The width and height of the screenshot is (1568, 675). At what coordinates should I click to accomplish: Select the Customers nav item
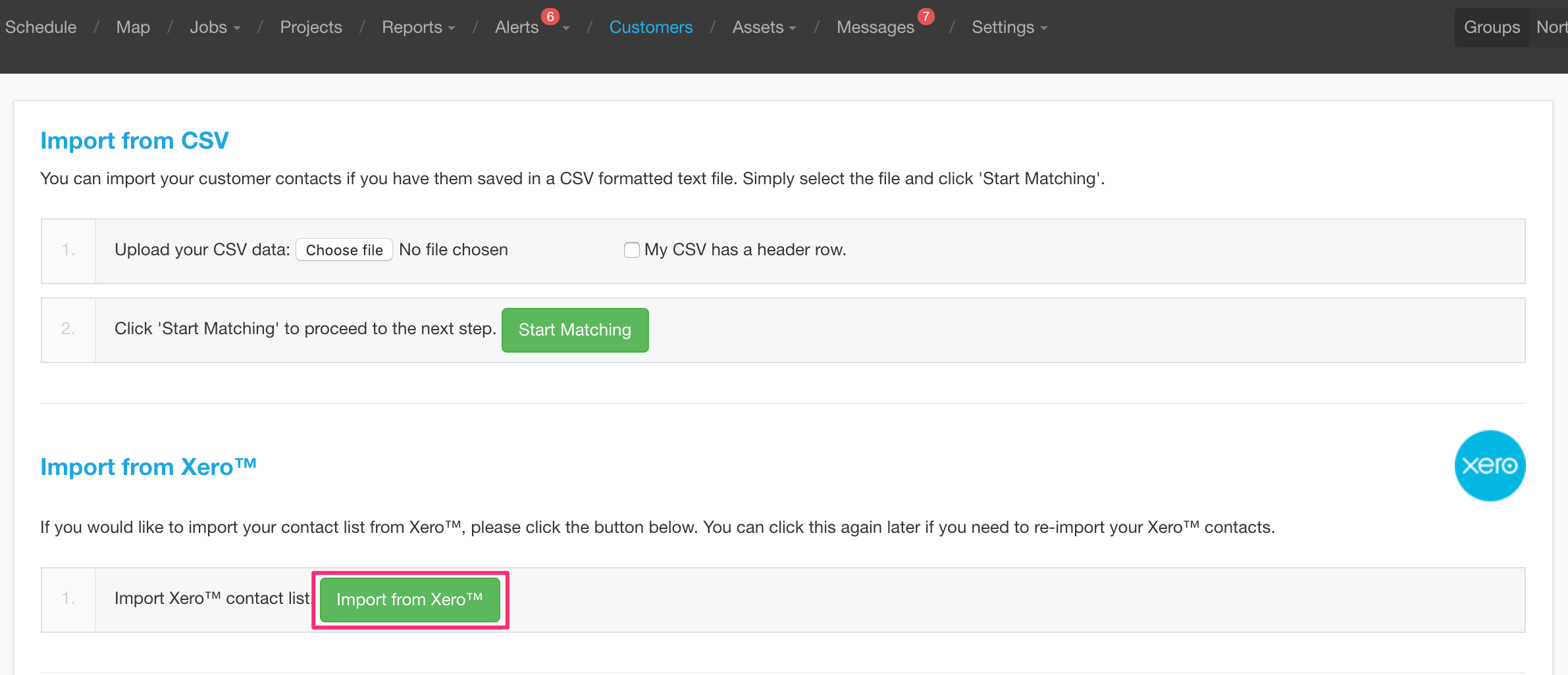[651, 27]
